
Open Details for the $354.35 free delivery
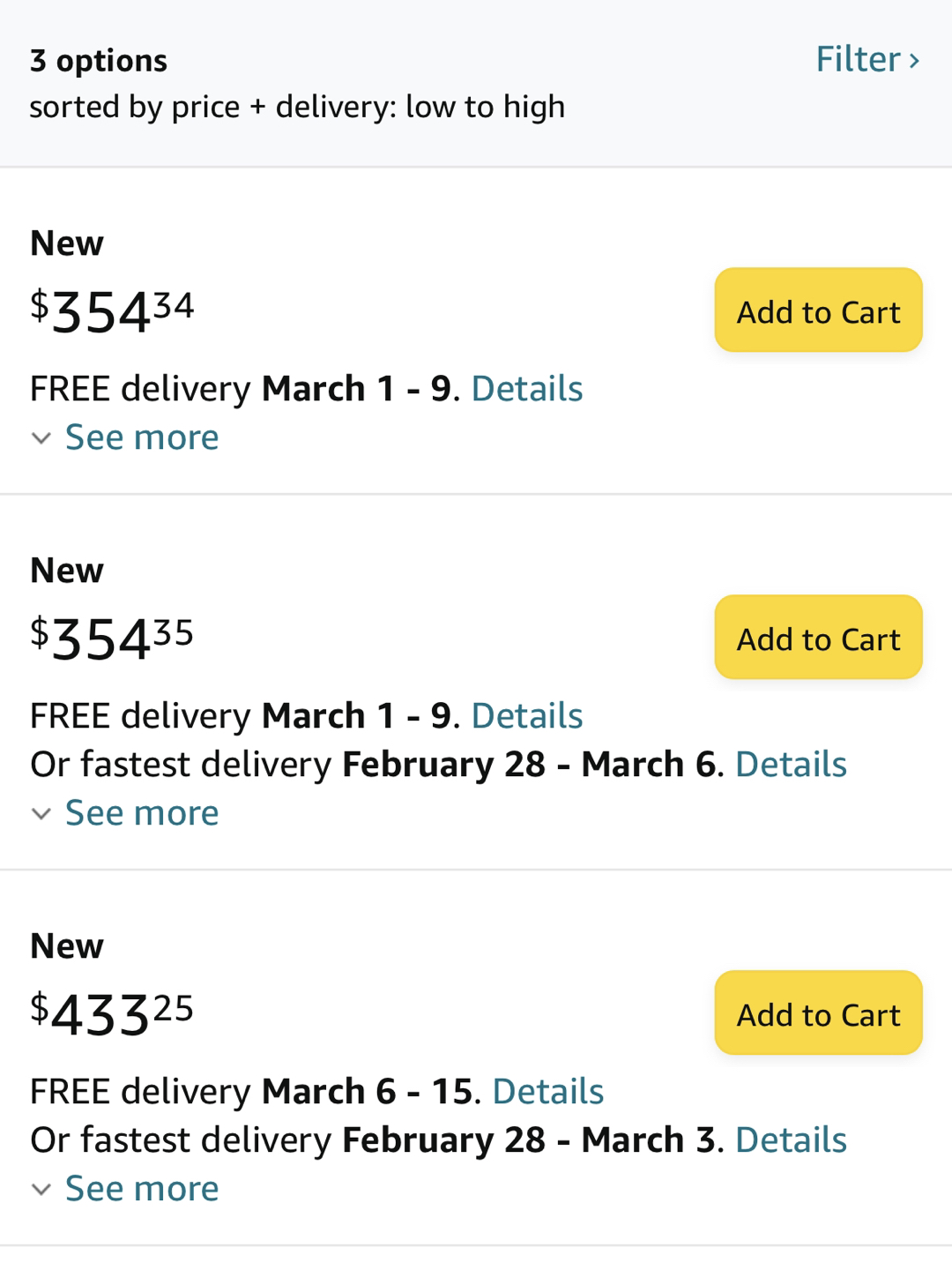pos(527,716)
